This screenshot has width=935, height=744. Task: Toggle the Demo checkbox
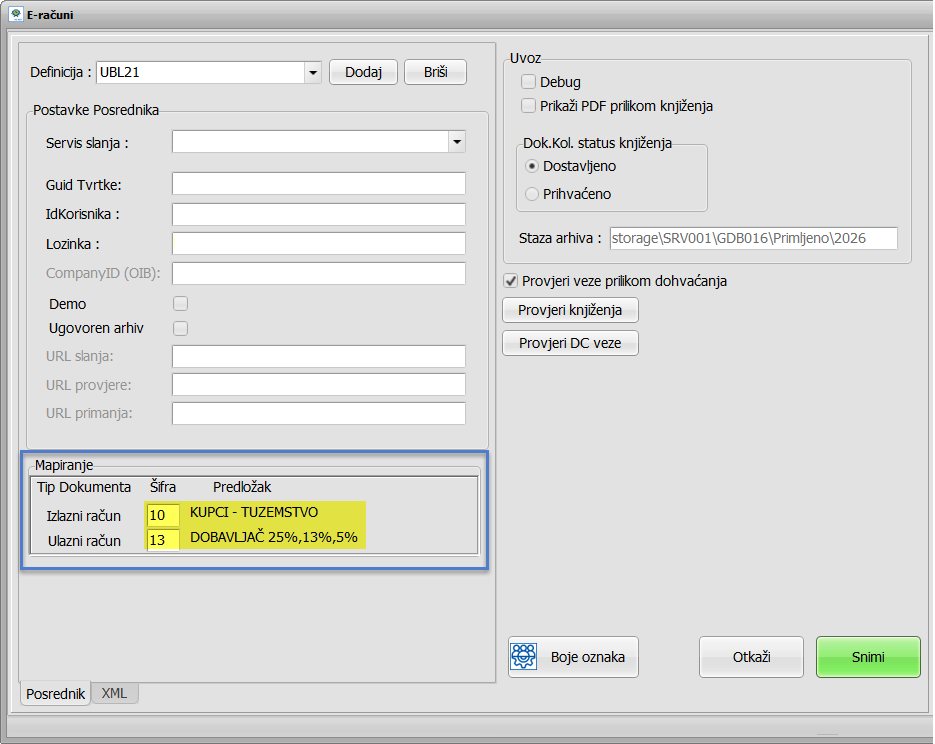pyautogui.click(x=181, y=303)
